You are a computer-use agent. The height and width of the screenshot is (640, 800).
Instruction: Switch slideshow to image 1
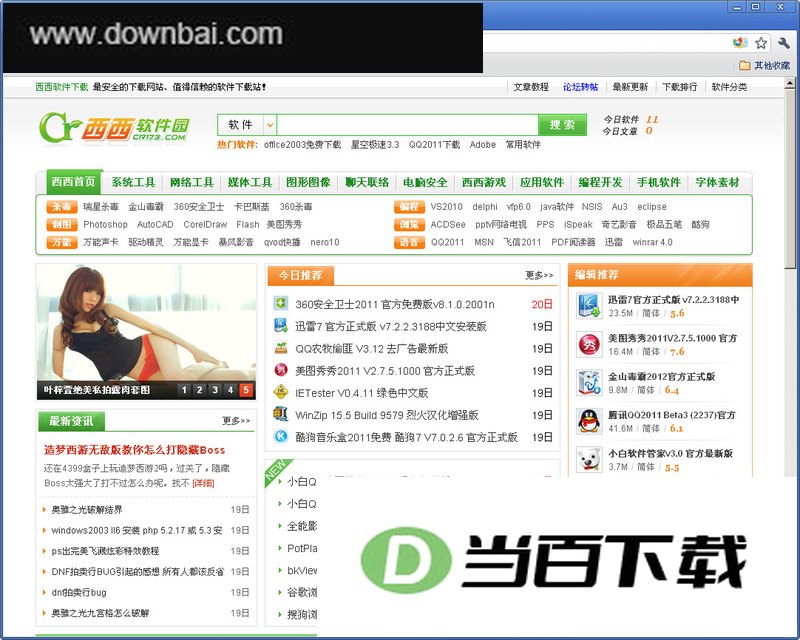click(184, 390)
